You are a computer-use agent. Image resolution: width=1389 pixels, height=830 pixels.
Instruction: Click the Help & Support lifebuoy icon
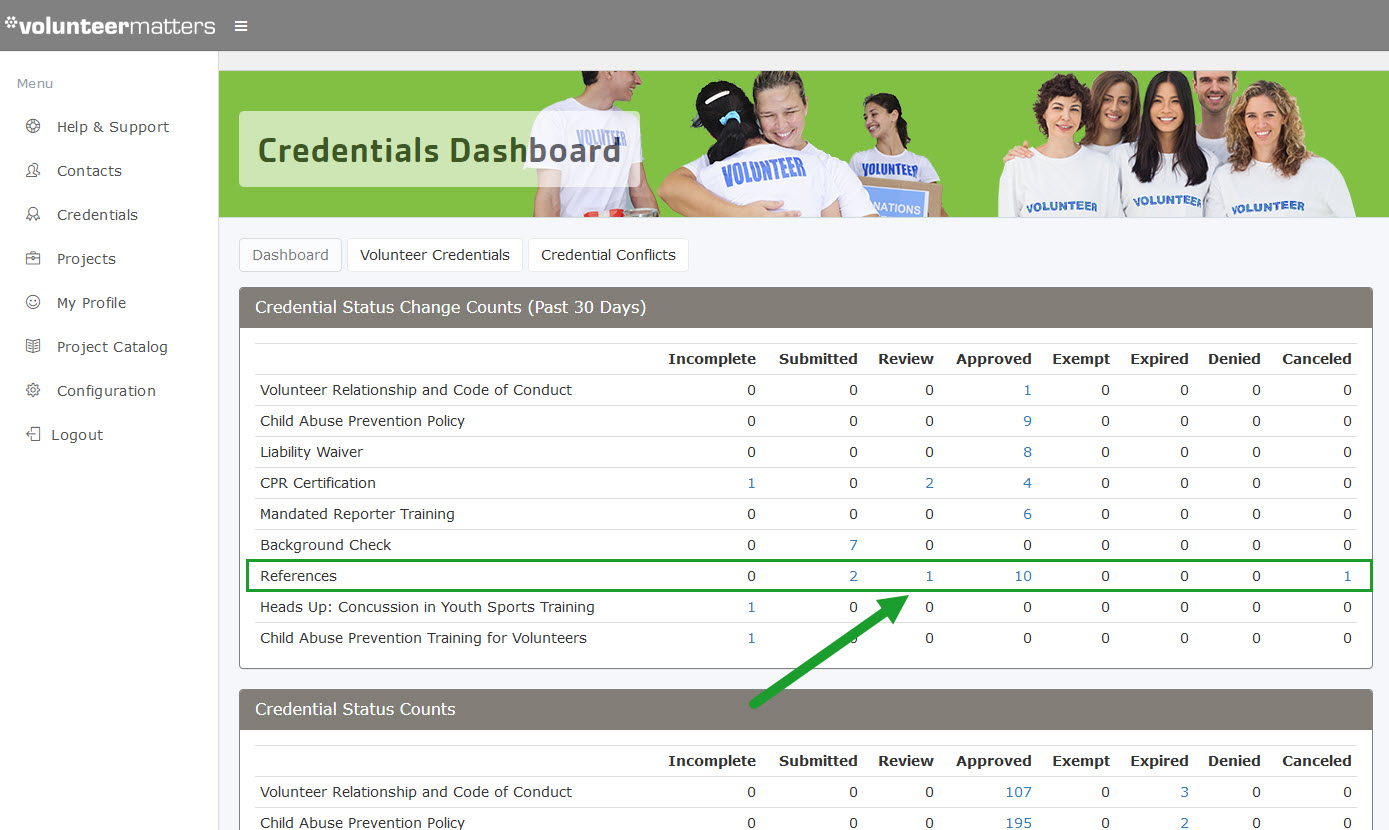pos(33,126)
